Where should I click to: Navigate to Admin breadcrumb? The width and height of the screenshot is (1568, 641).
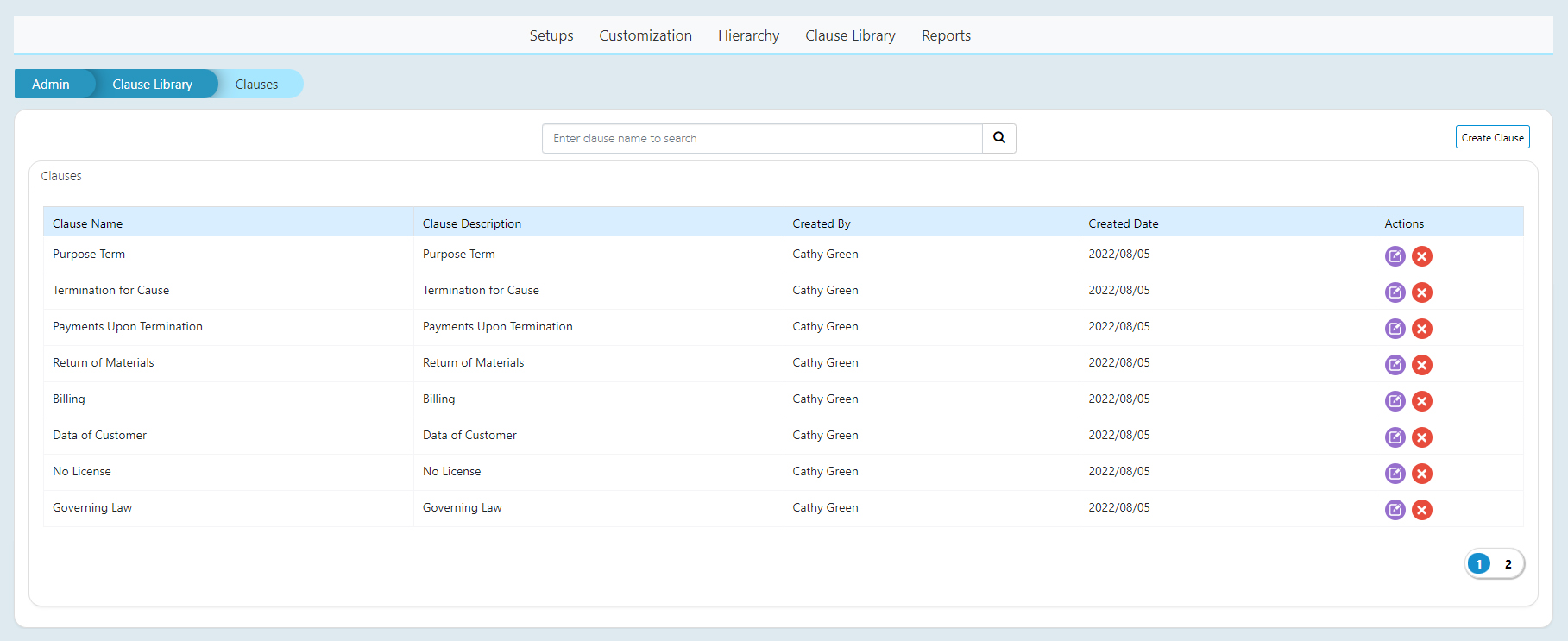coord(51,85)
